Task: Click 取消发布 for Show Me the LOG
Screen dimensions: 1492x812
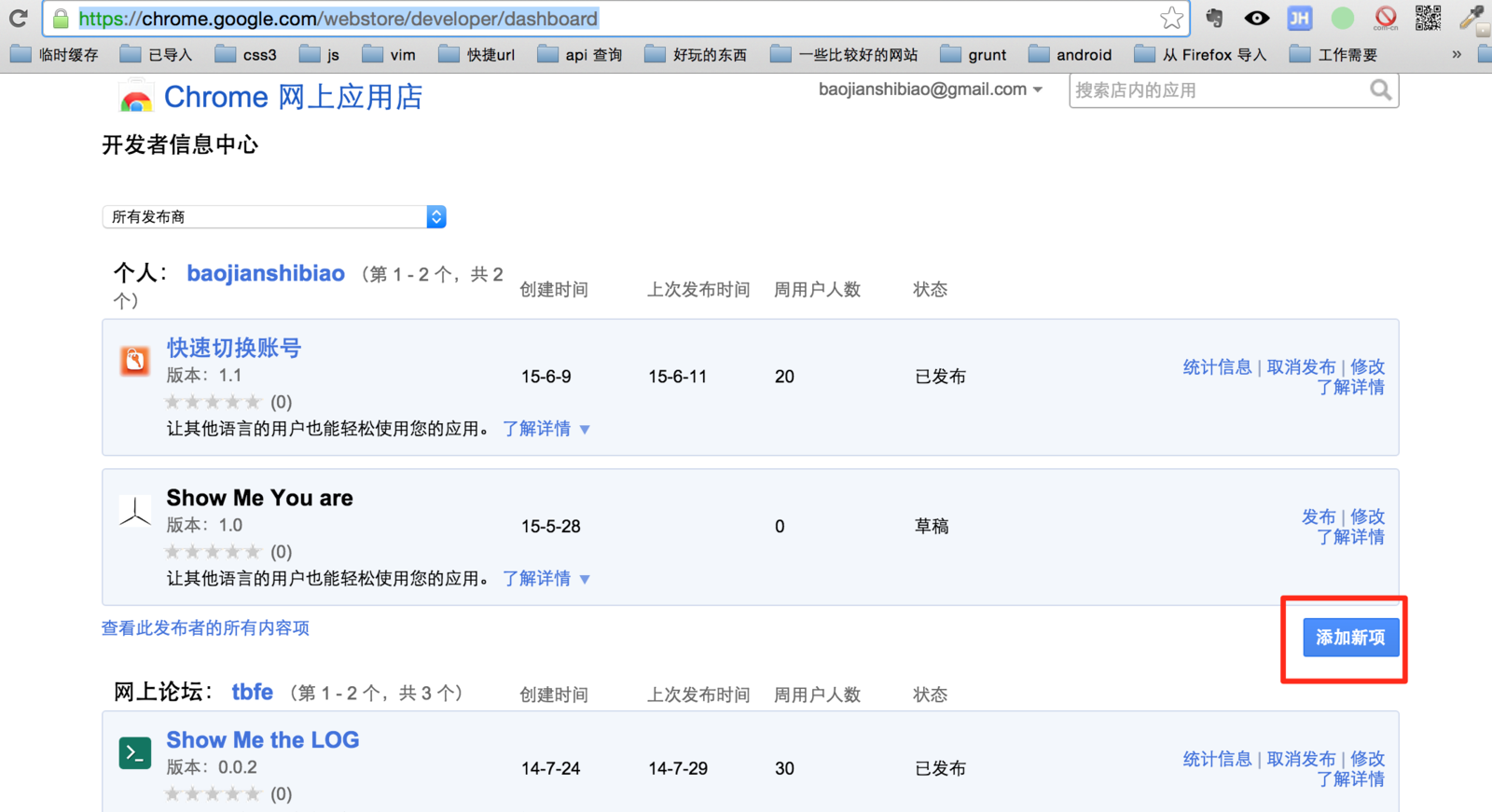Action: pos(1301,759)
